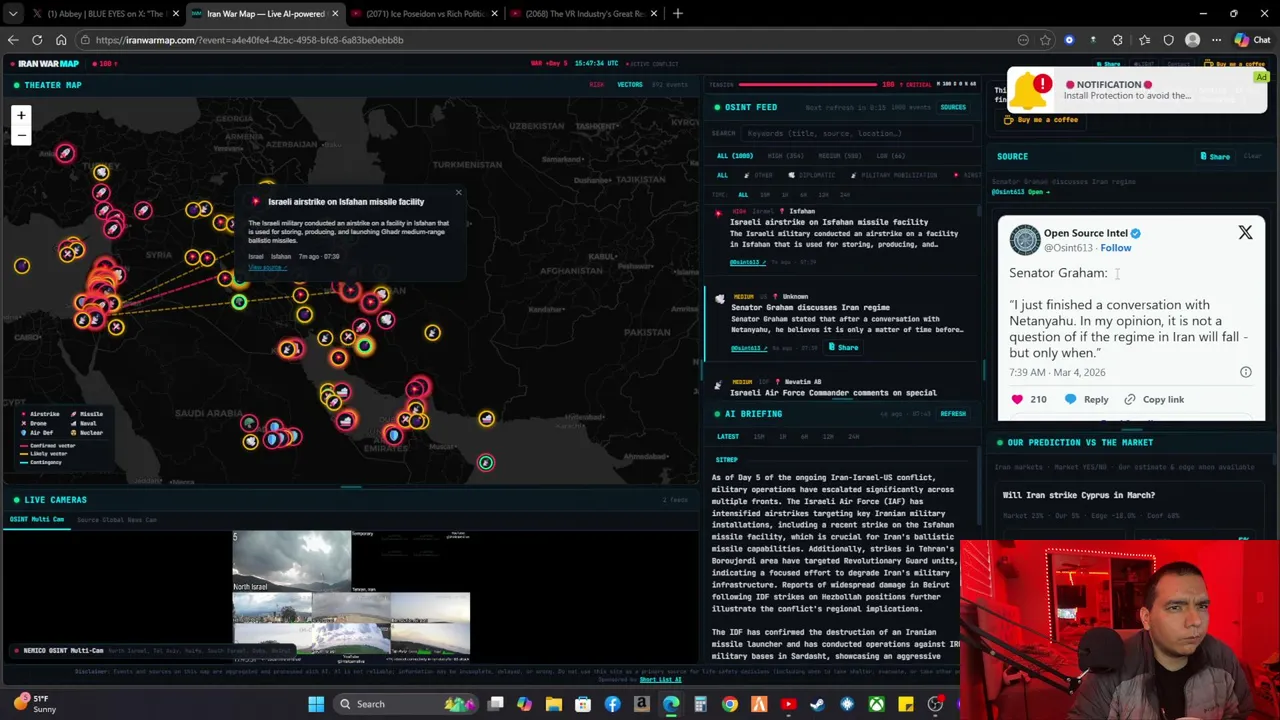Open View source link in map popup
1280x720 pixels.
coord(266,268)
